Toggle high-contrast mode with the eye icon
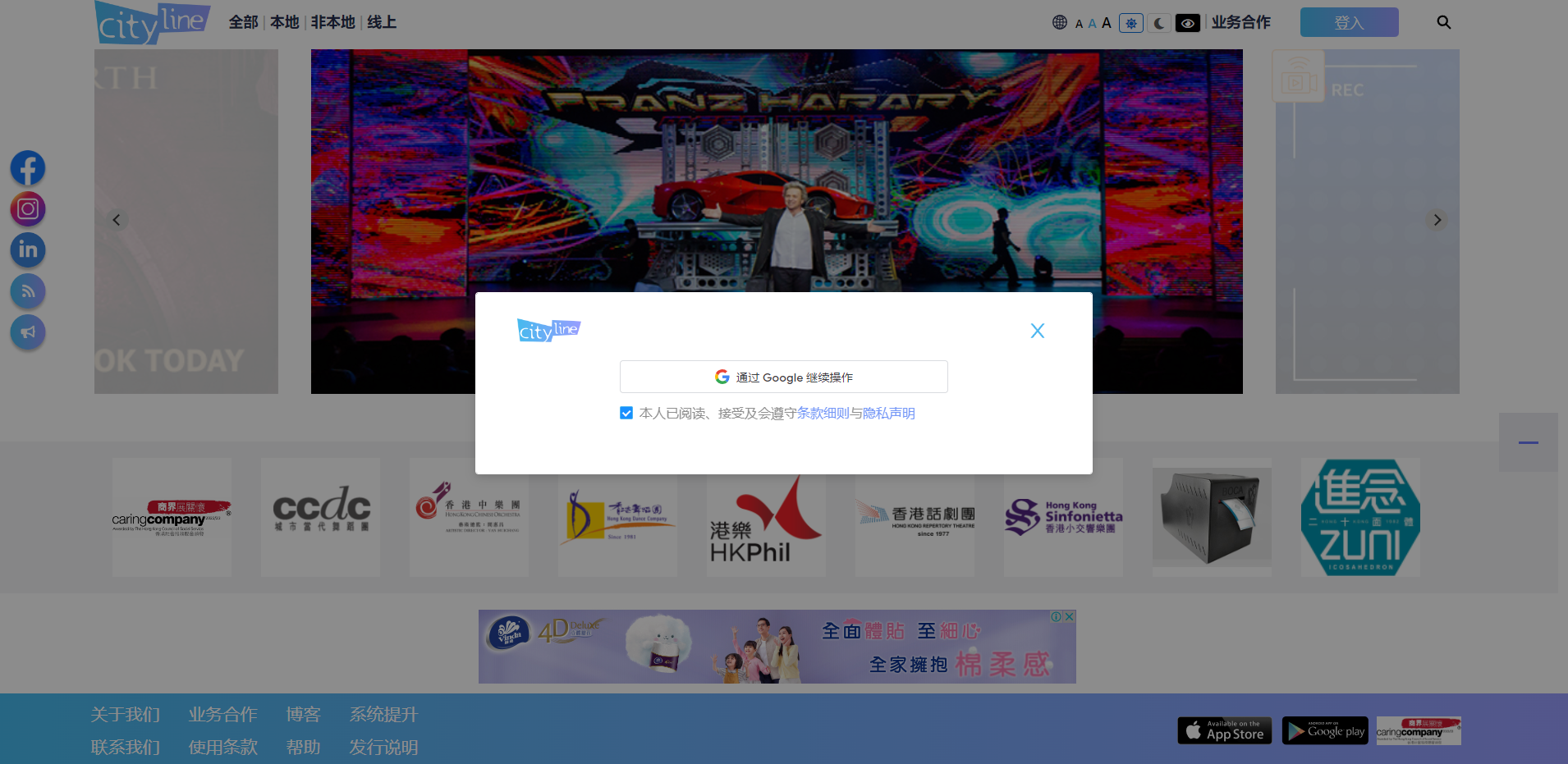The height and width of the screenshot is (764, 1568). pyautogui.click(x=1187, y=23)
